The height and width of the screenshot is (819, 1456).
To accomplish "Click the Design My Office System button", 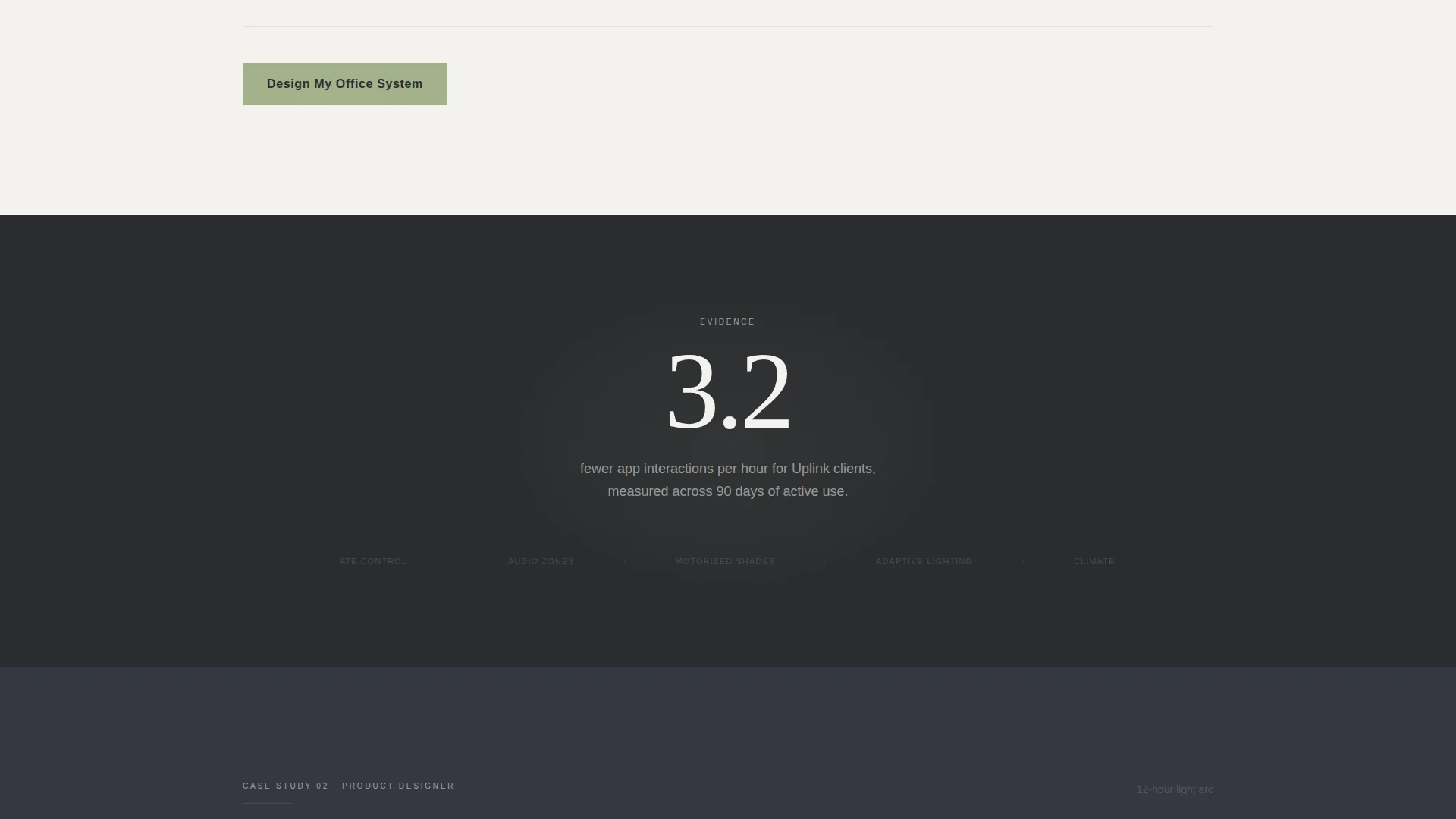I will pos(345,84).
